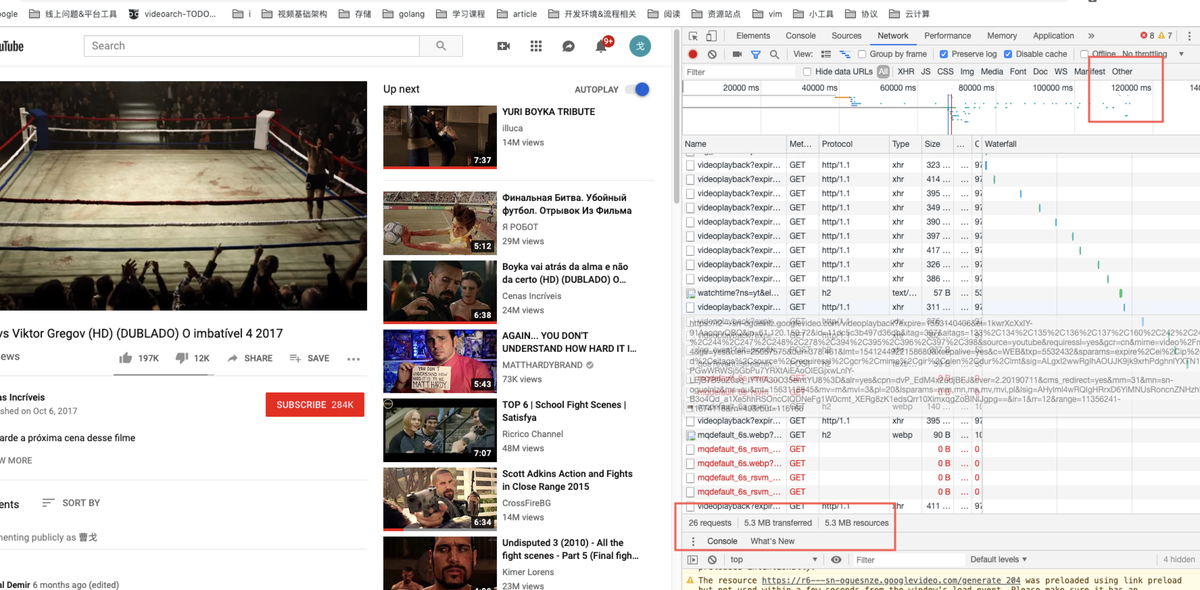Check the Hide data URLs checkbox
This screenshot has width=1200, height=590.
tap(807, 72)
